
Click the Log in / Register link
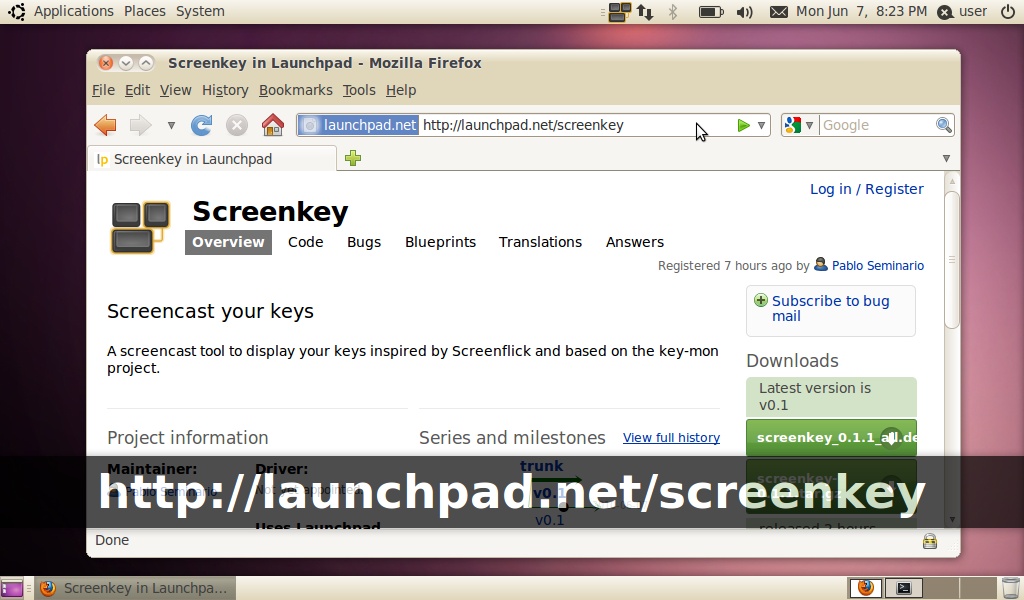(x=867, y=189)
